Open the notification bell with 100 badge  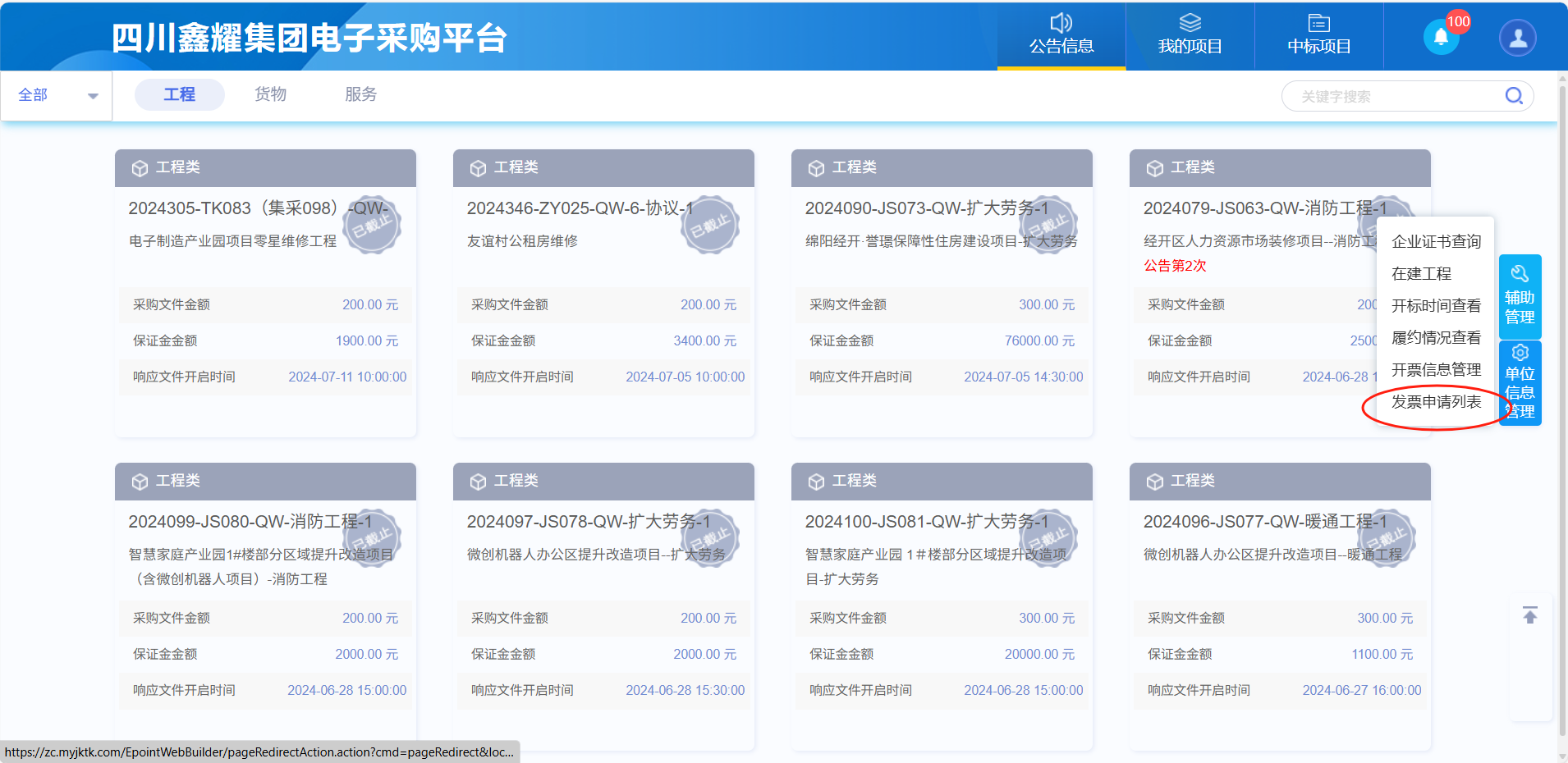(x=1441, y=37)
